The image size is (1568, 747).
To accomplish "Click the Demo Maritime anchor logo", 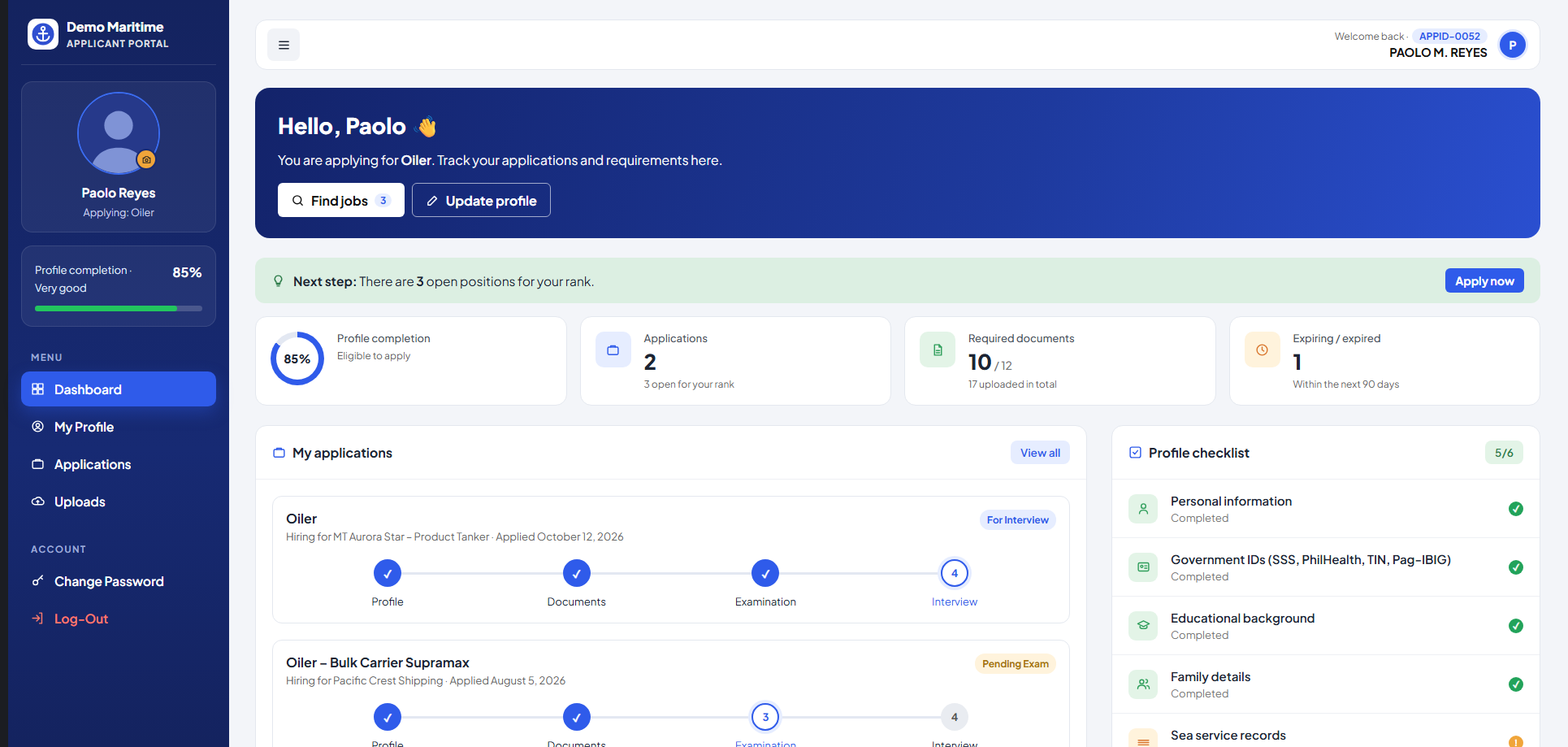I will coord(42,34).
